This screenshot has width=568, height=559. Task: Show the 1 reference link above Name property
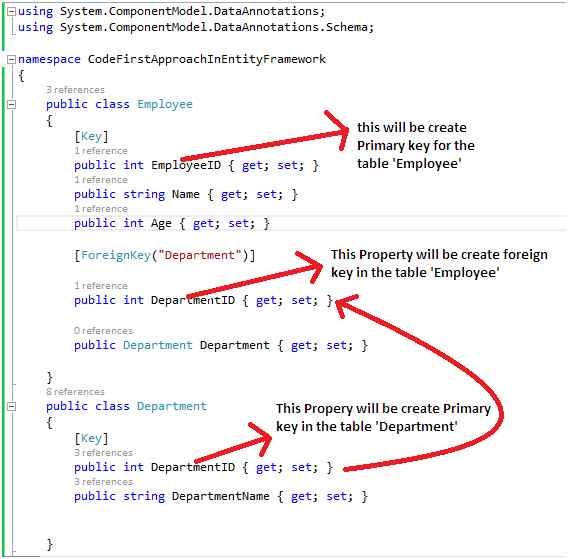[101, 180]
